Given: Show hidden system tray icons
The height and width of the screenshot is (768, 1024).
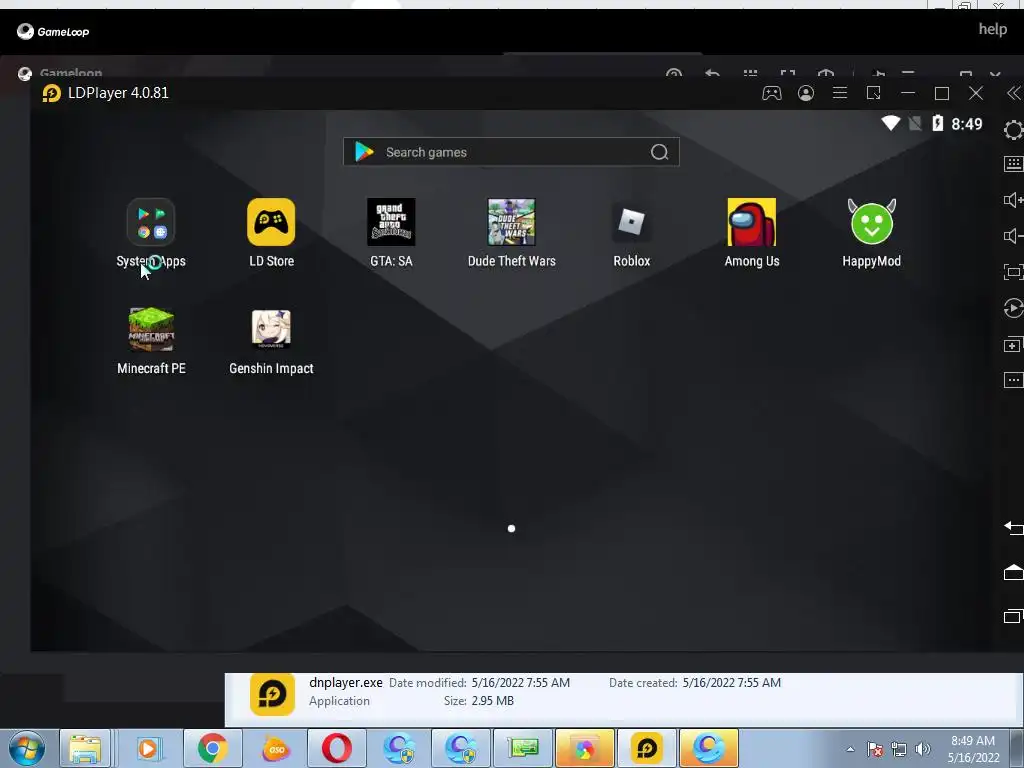Looking at the screenshot, I should pyautogui.click(x=850, y=749).
